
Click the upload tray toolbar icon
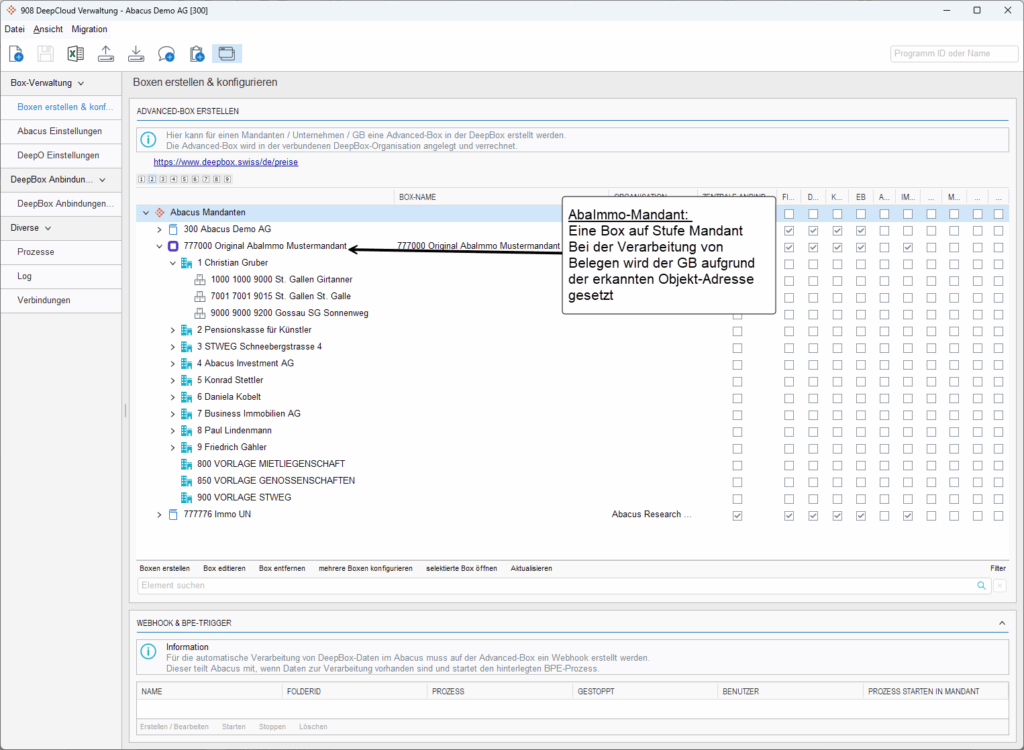(106, 54)
